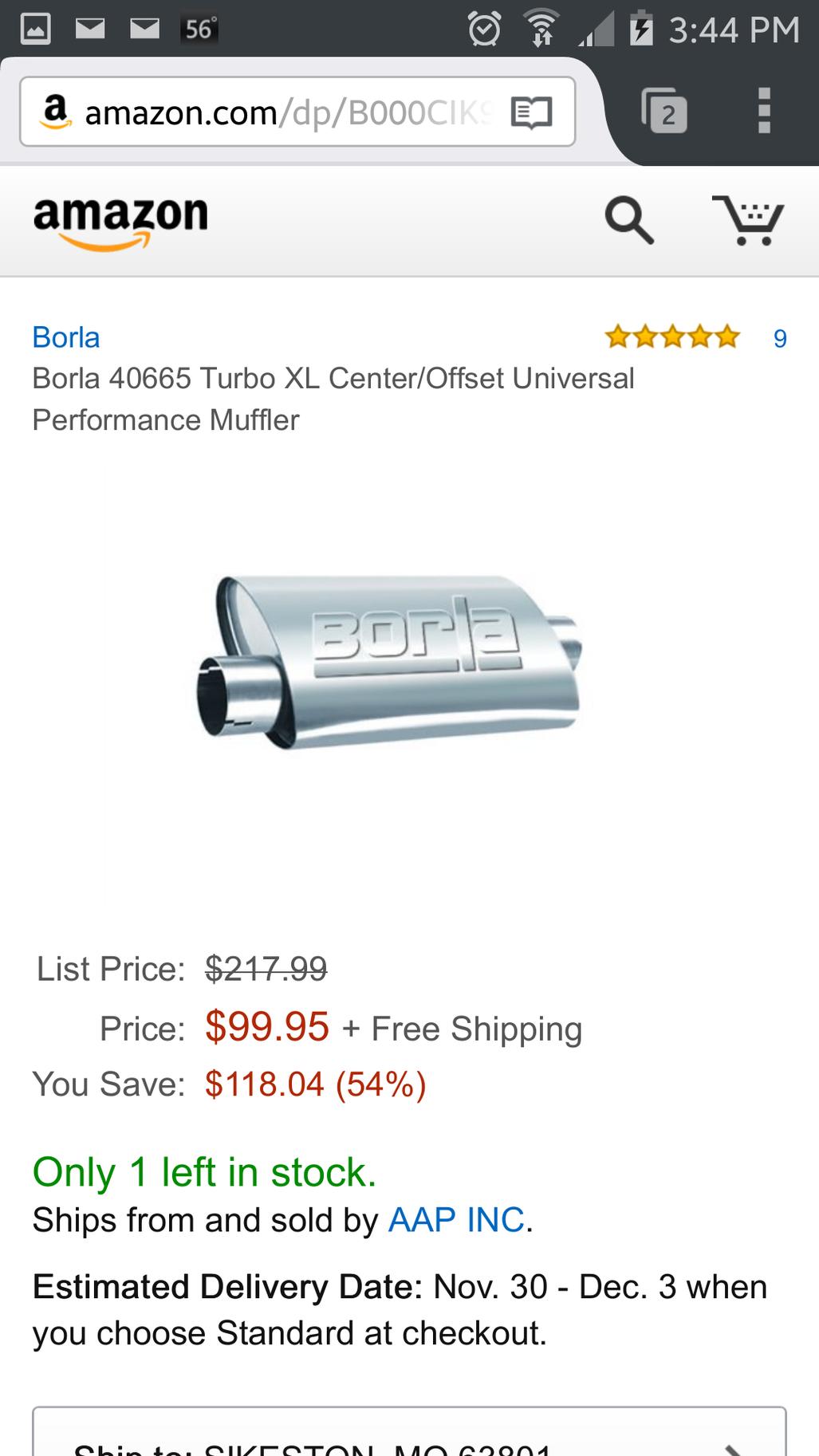Tap the battery charging status icon
The height and width of the screenshot is (1456, 819).
click(x=642, y=30)
